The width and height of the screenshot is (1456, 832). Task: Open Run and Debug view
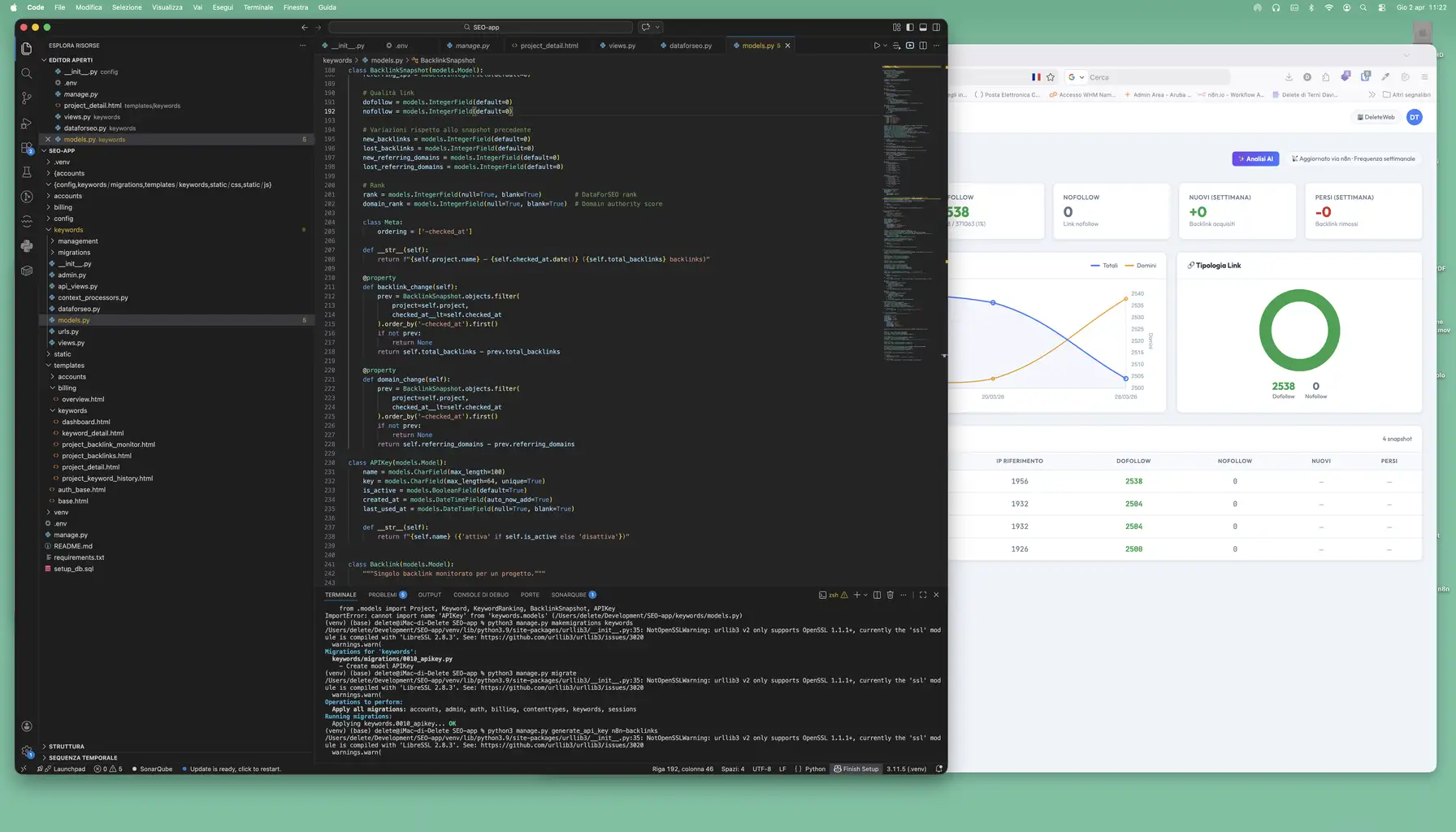(x=27, y=123)
